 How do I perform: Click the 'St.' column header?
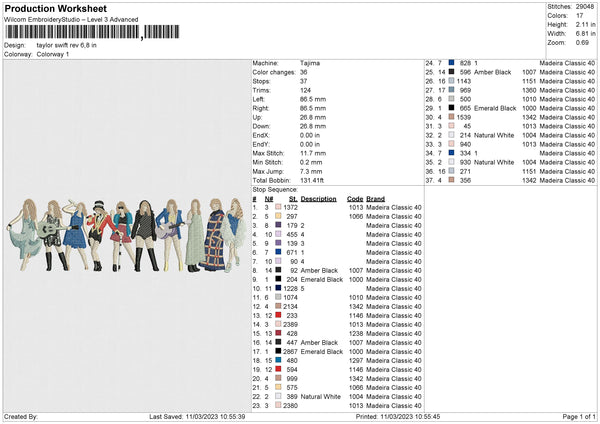click(293, 199)
